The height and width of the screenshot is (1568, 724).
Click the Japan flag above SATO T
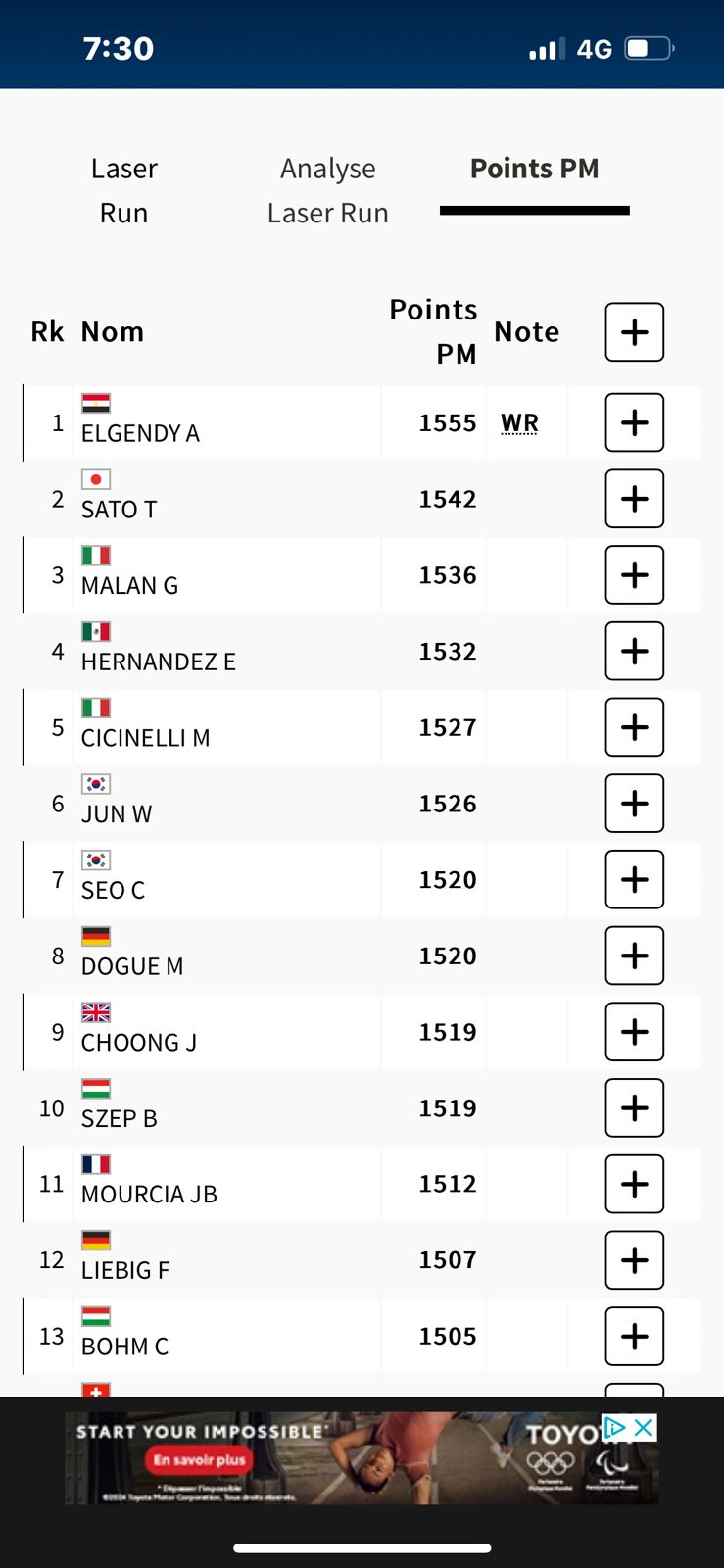[x=96, y=479]
